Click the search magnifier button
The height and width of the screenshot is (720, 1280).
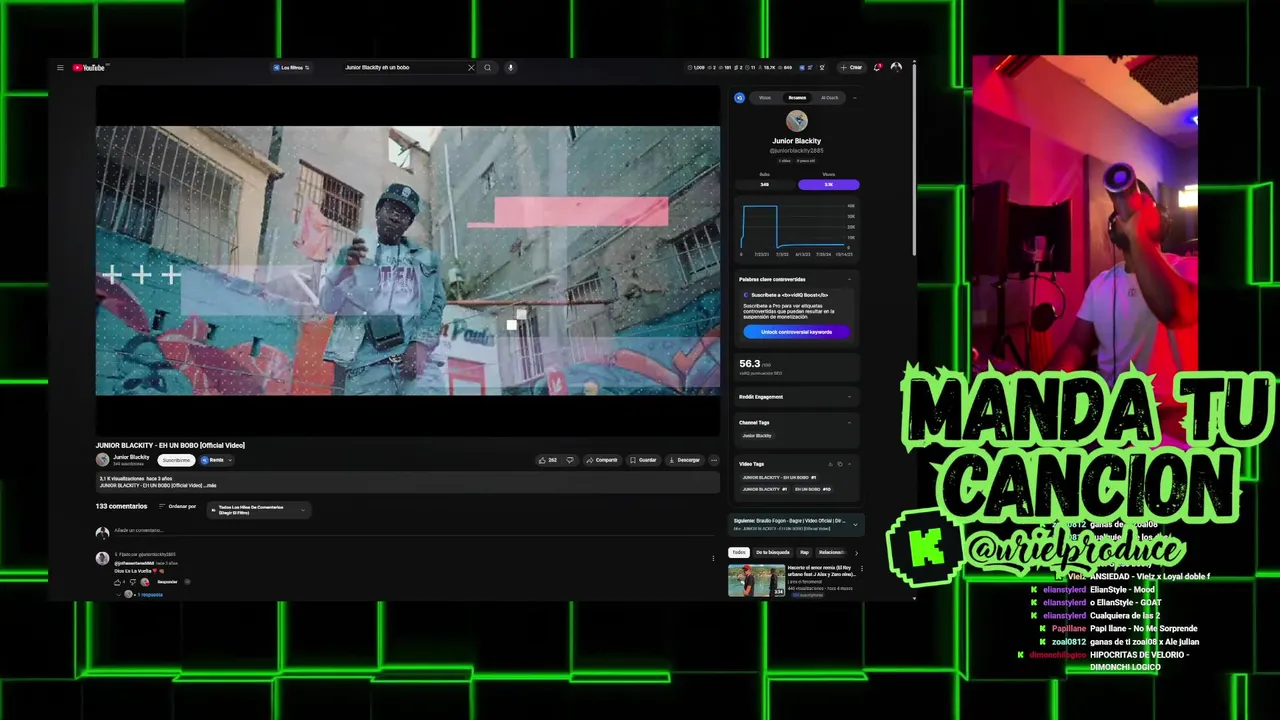(488, 68)
